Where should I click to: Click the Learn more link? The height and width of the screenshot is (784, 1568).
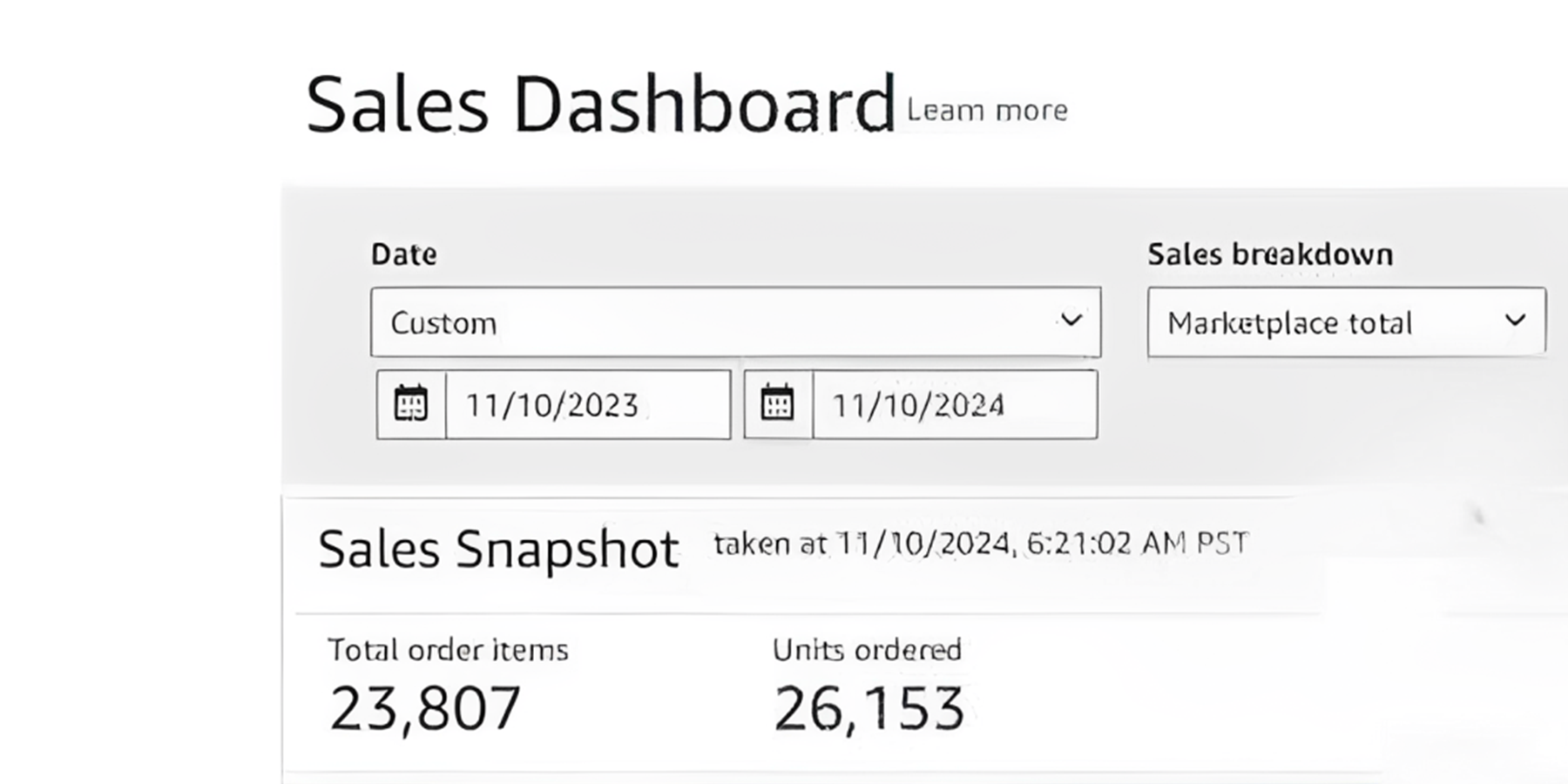click(987, 111)
